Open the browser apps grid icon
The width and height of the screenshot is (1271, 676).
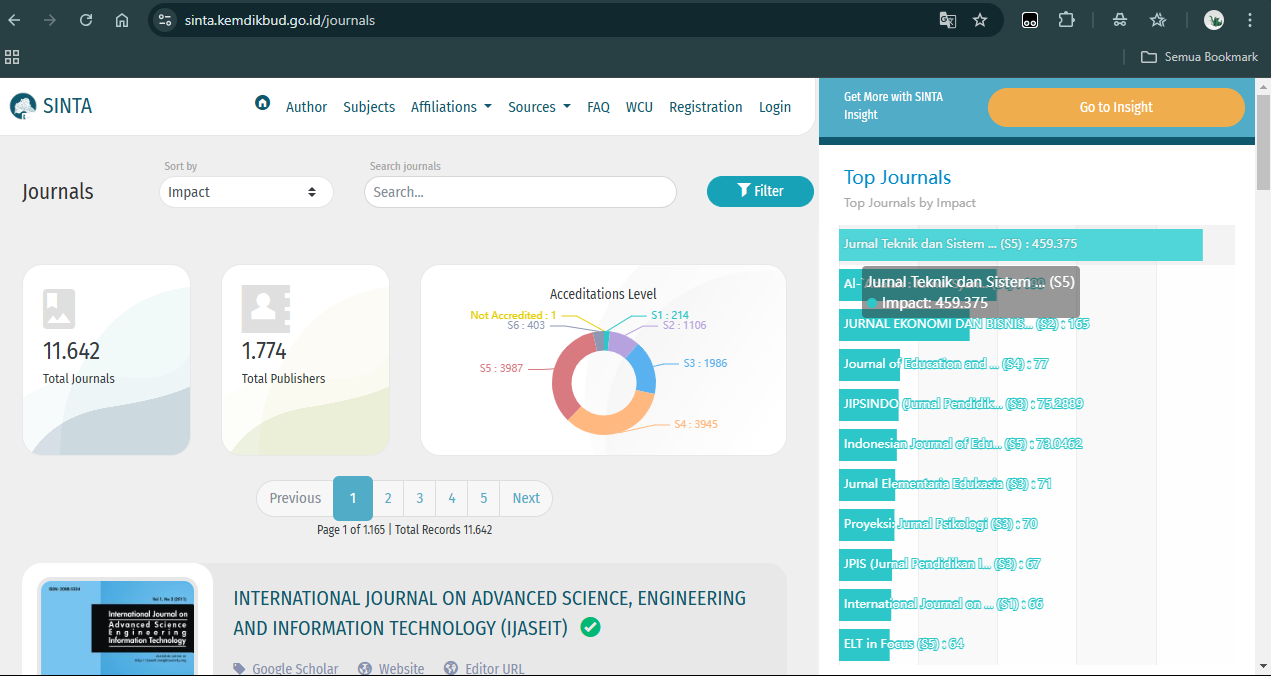pos(12,57)
